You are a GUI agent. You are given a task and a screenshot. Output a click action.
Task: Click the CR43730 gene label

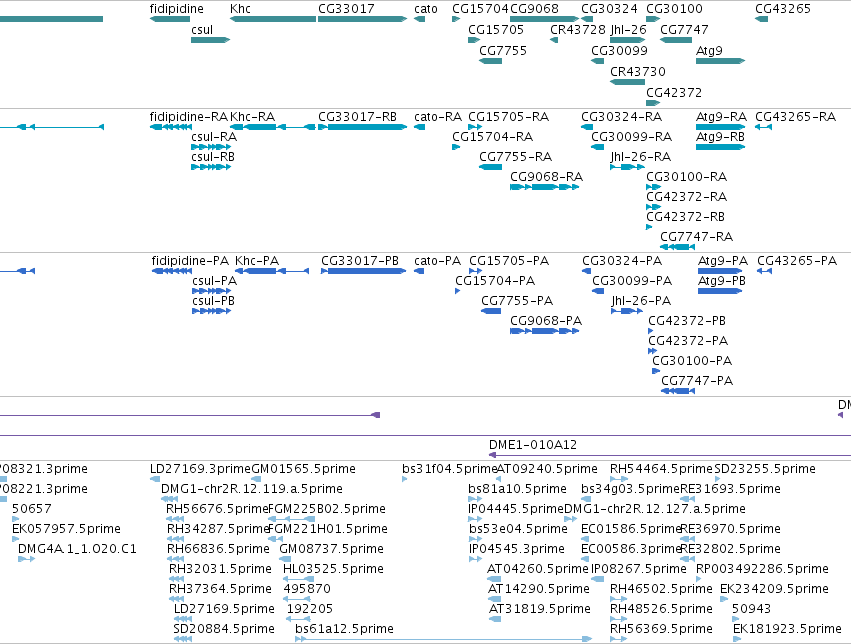pos(638,72)
